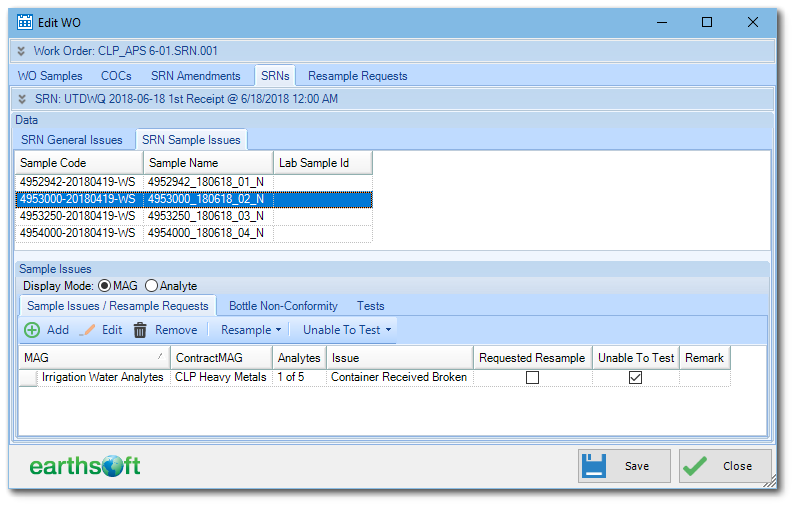Maximize the Edit WO window
Image resolution: width=793 pixels, height=505 pixels.
[707, 22]
